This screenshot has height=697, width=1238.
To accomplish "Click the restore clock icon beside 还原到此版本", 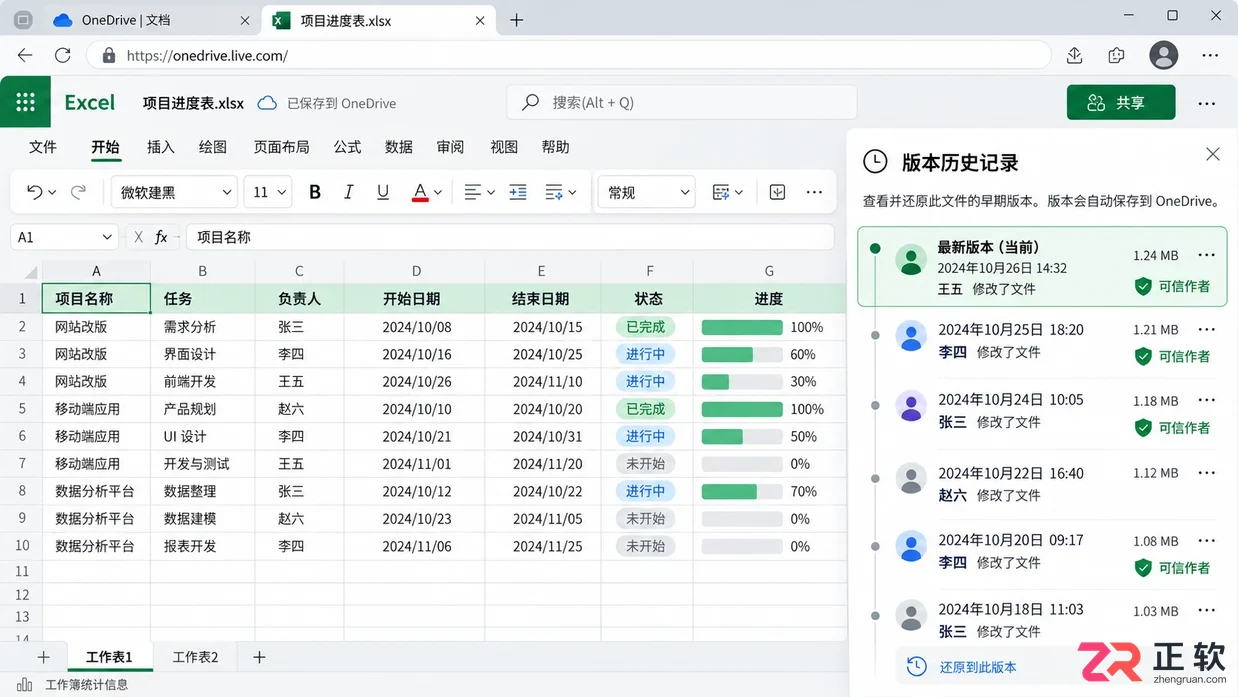I will point(916,666).
